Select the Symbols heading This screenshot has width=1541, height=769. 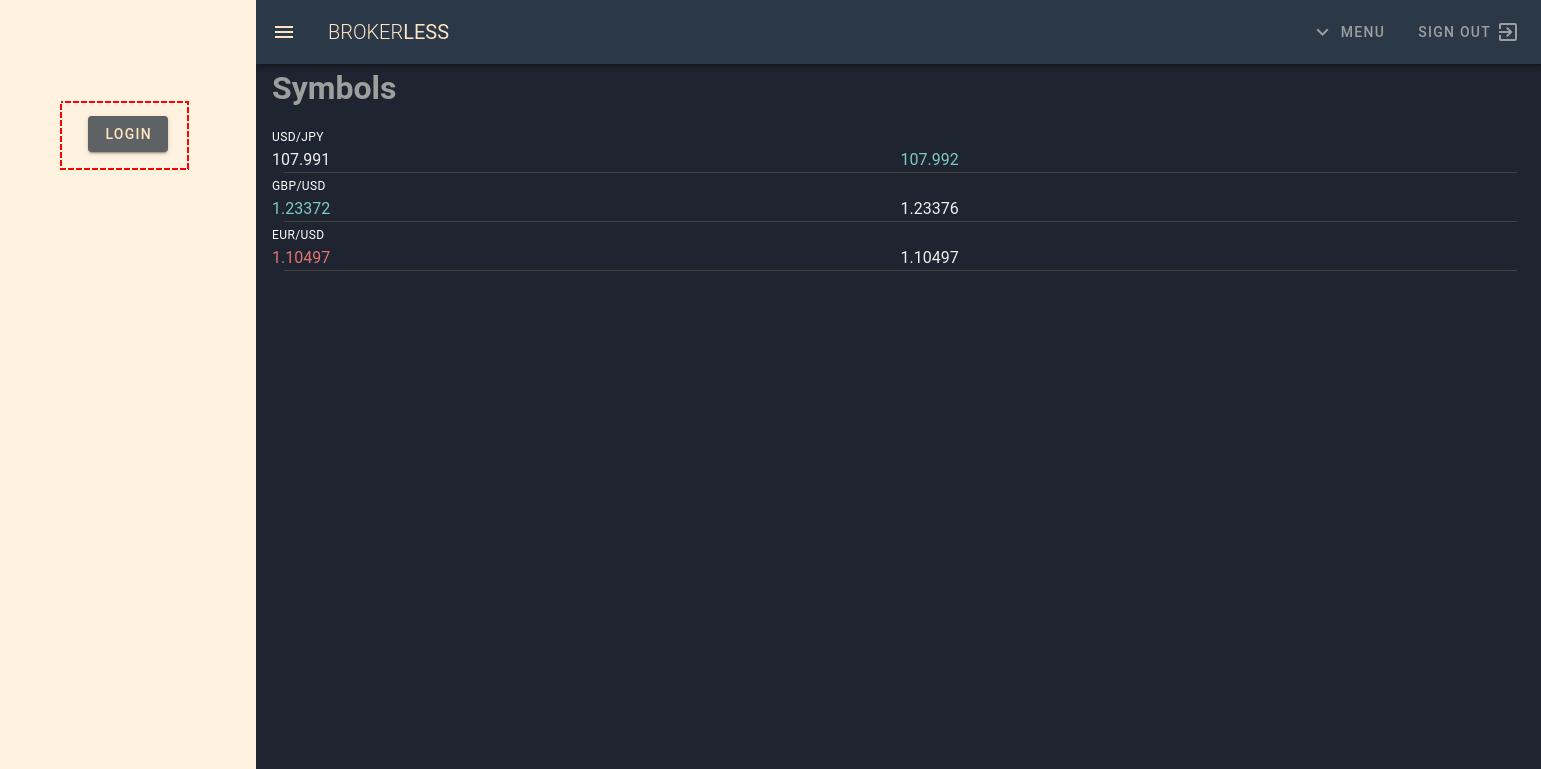tap(334, 88)
